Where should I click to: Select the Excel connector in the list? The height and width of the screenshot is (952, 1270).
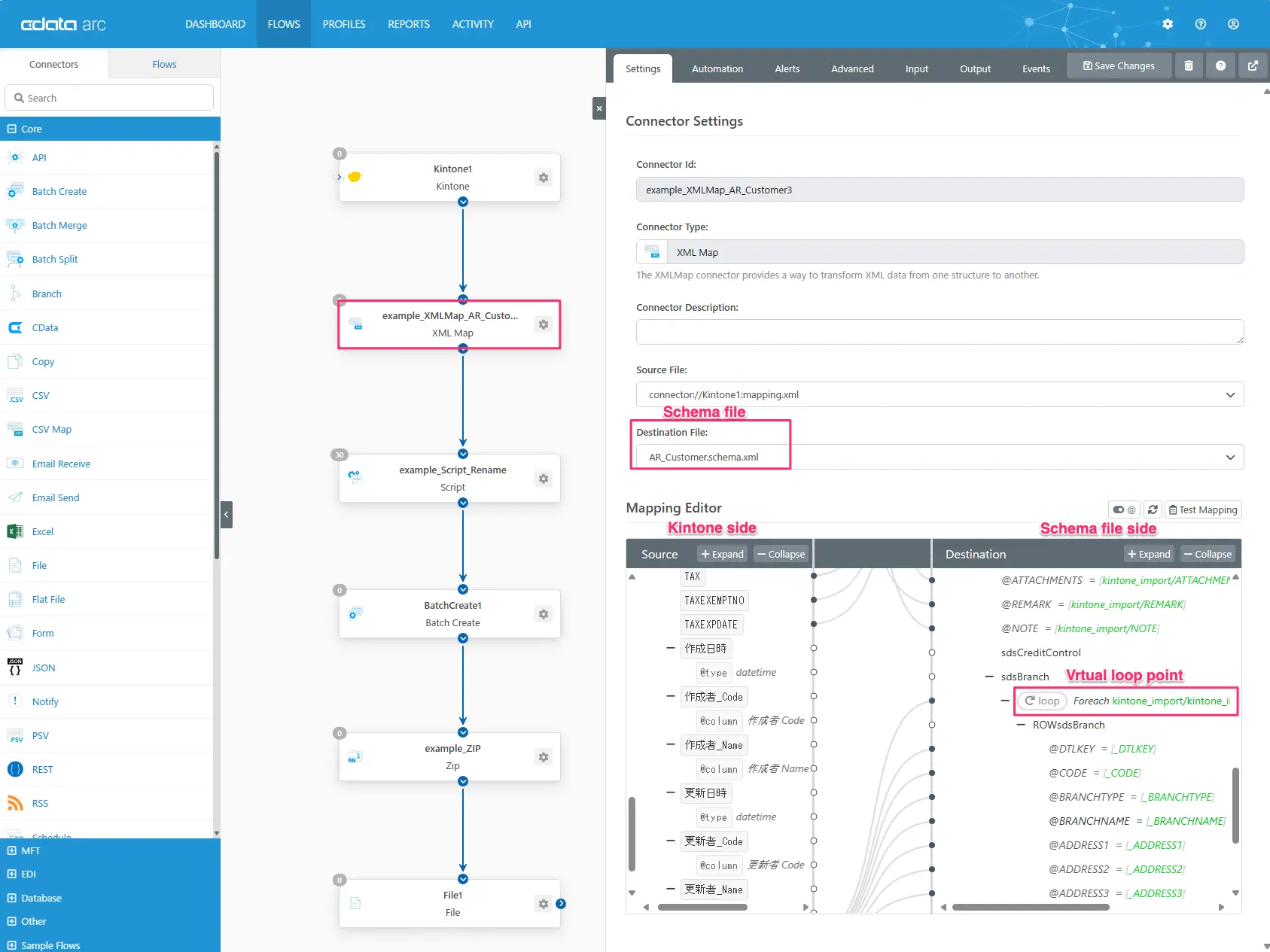[43, 531]
